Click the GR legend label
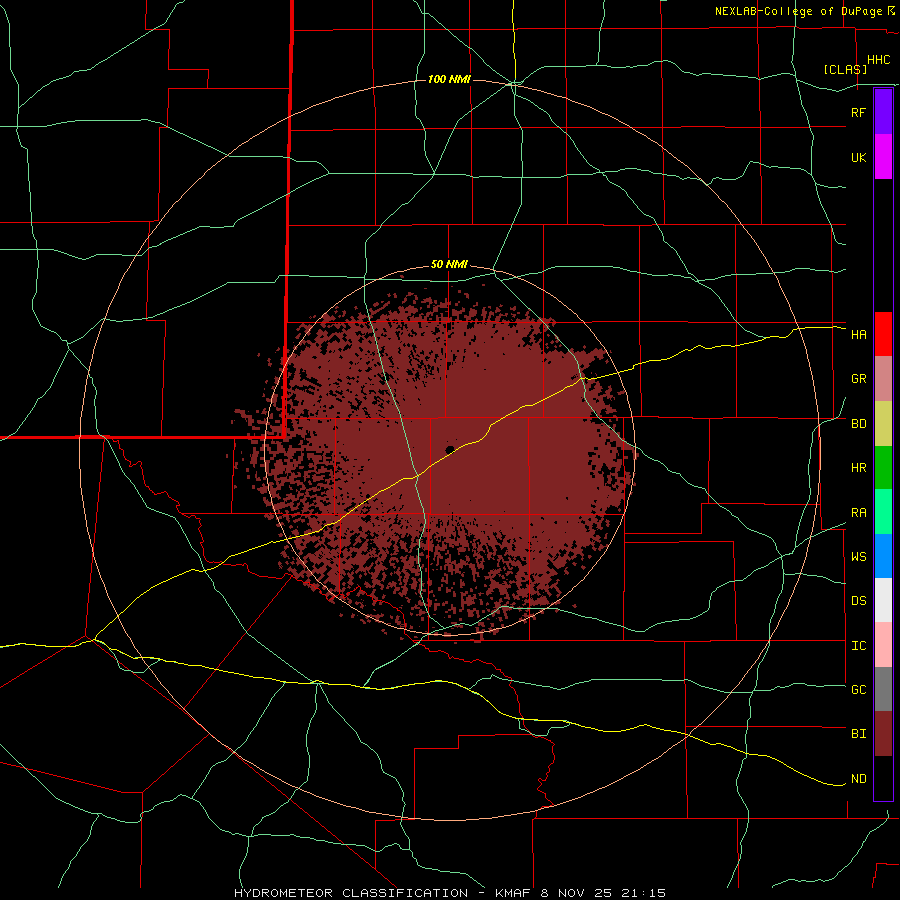Screen dimensions: 900x900 click(858, 379)
